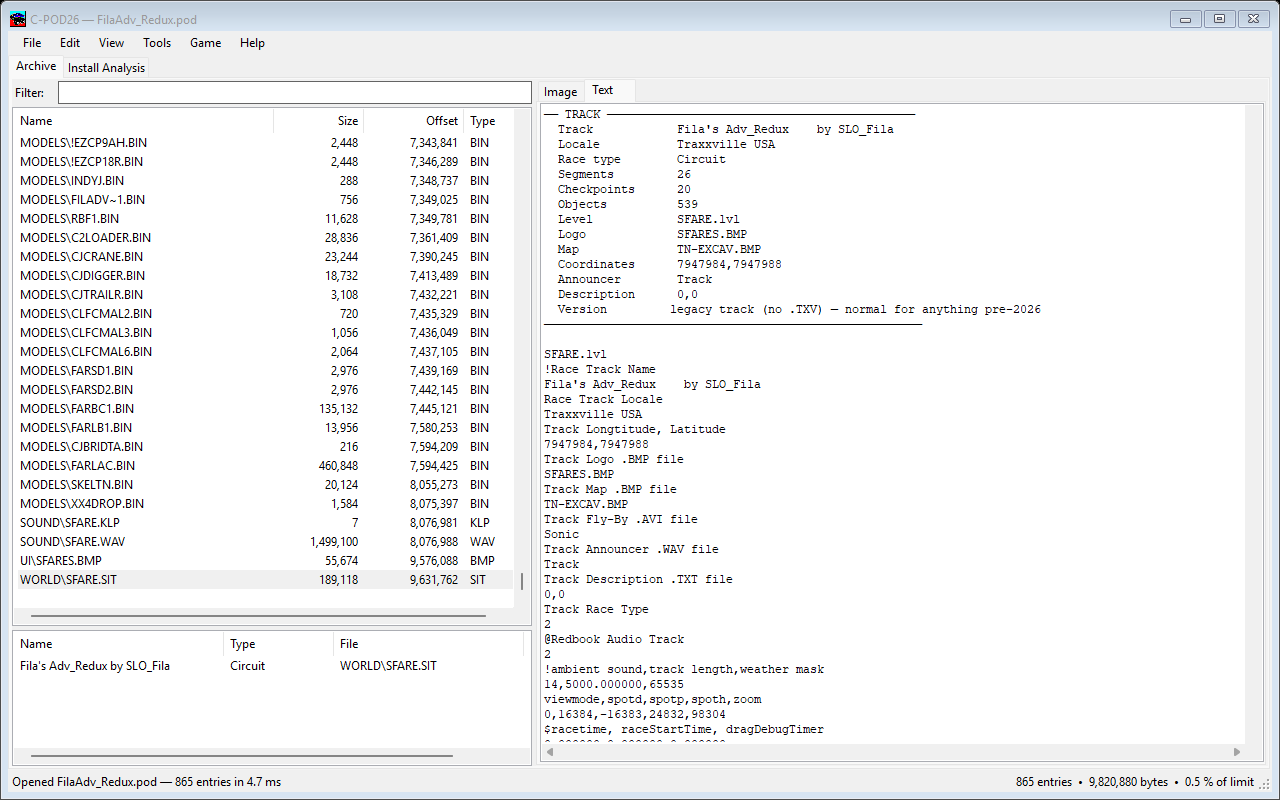Select MODELS\CJDIGGER.BIN entry

point(264,276)
